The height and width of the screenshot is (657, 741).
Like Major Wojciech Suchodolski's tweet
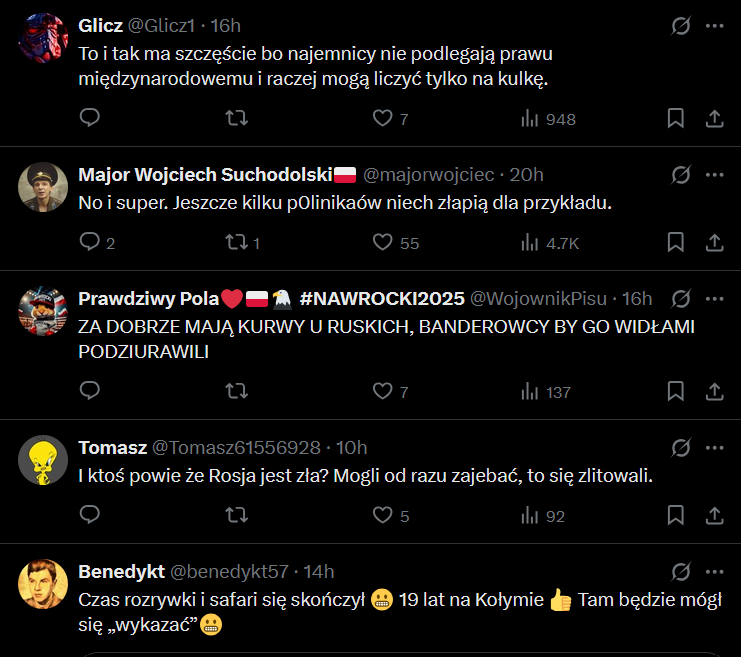[382, 242]
